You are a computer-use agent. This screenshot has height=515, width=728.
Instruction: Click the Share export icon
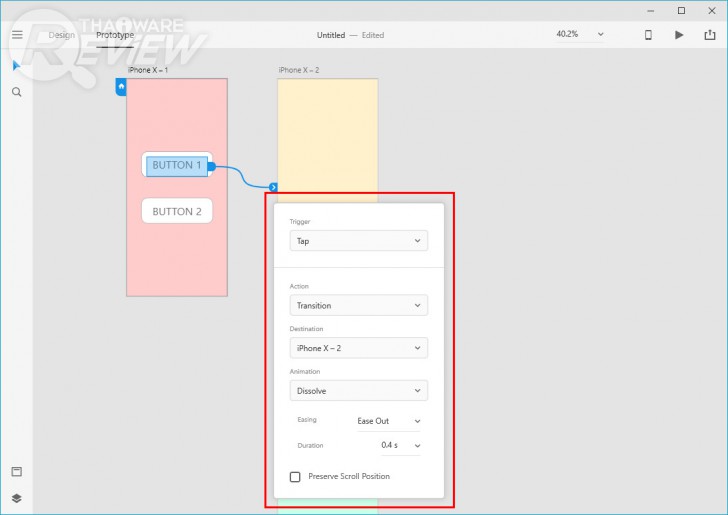point(710,35)
